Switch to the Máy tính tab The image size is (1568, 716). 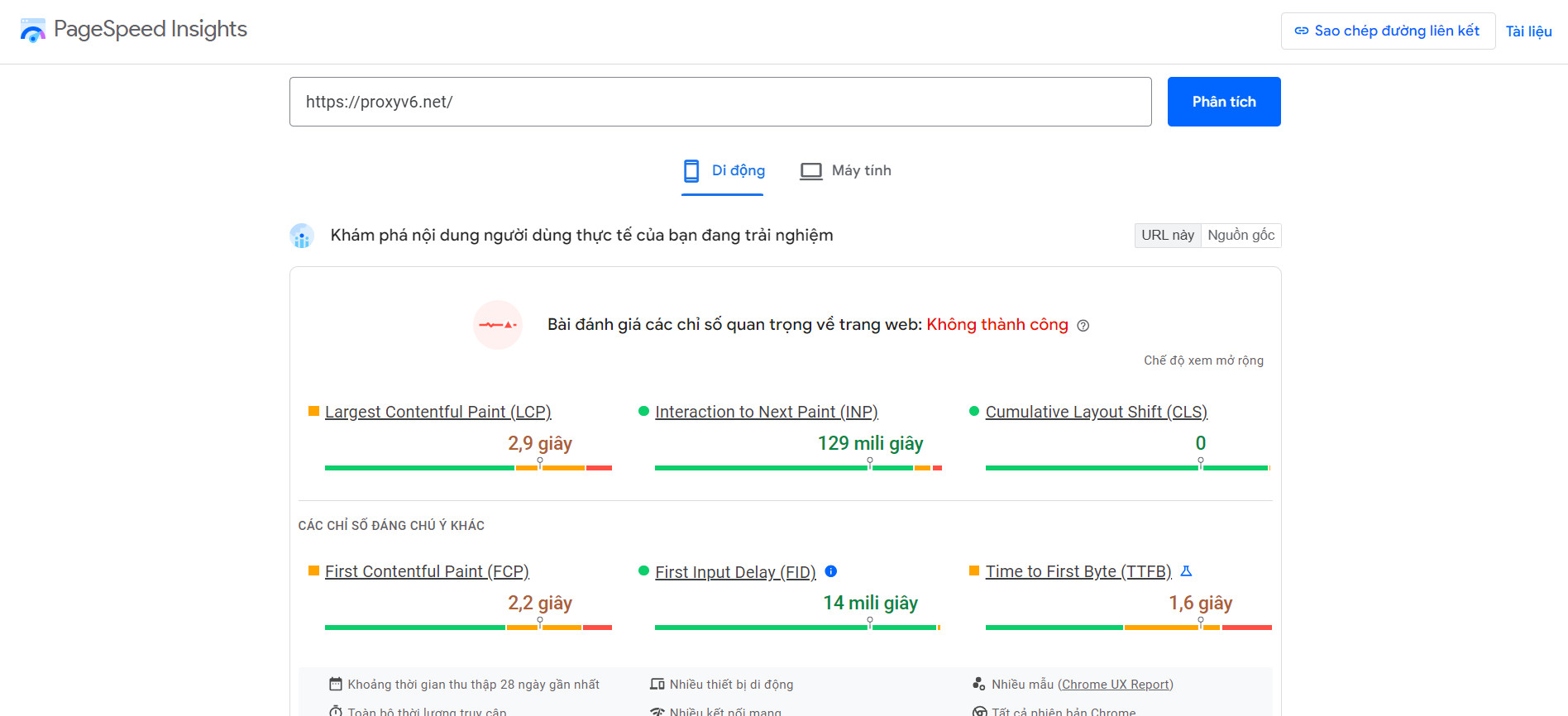pos(845,170)
